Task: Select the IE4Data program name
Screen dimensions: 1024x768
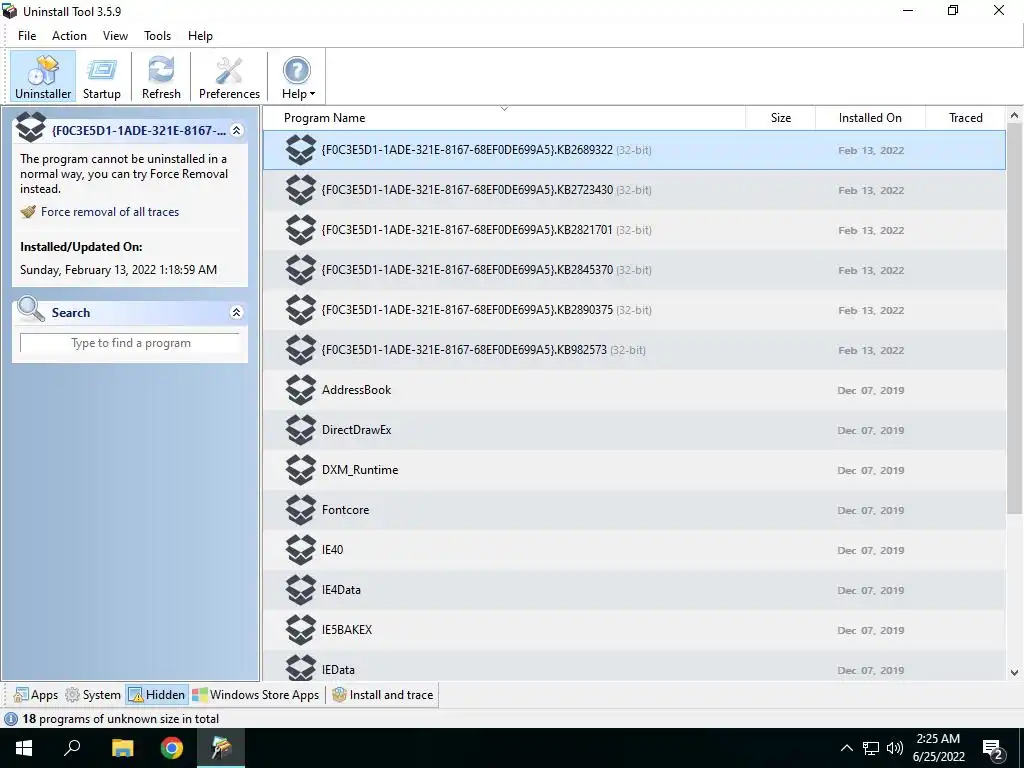Action: (341, 590)
